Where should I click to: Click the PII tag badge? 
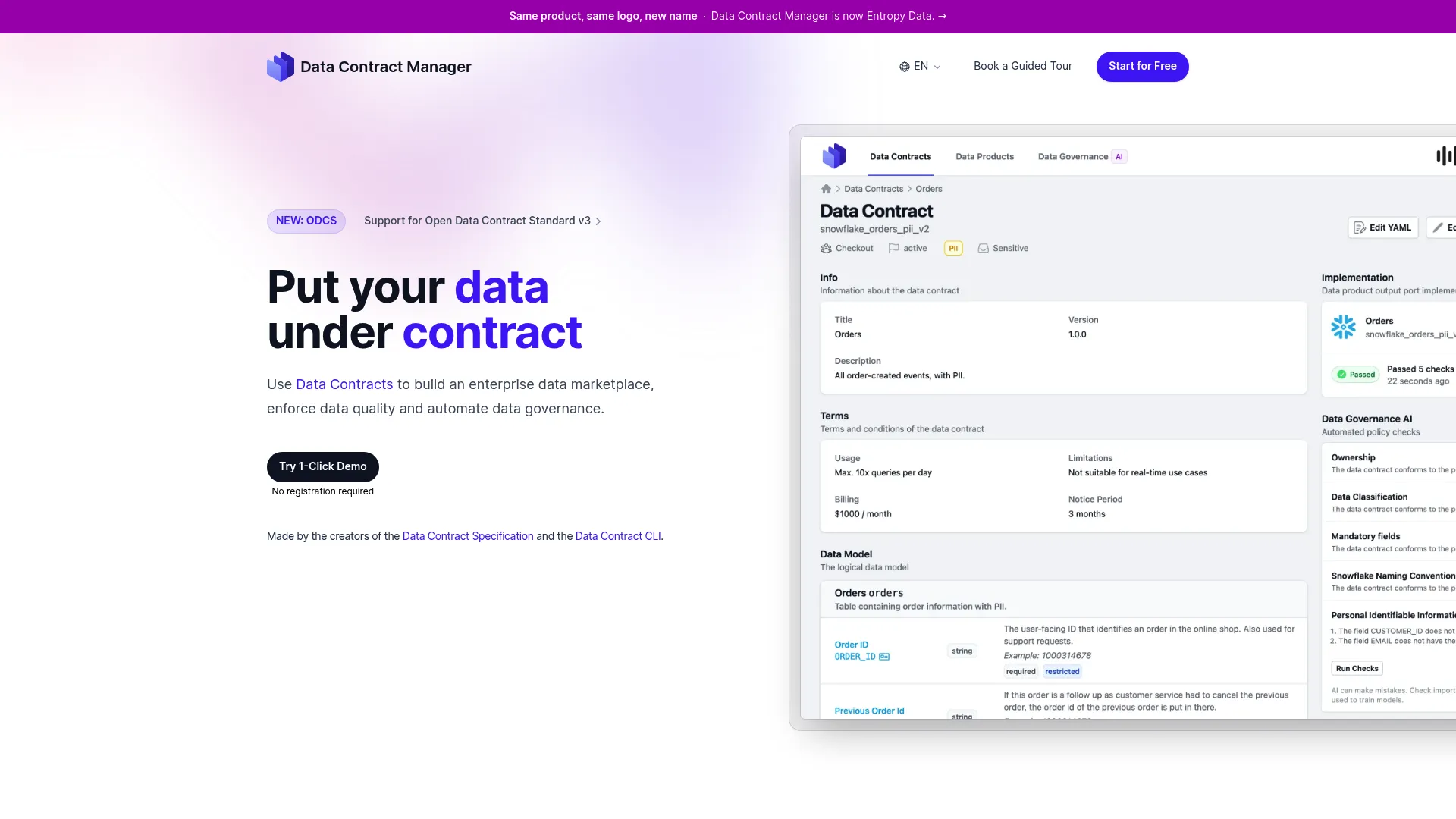point(953,248)
